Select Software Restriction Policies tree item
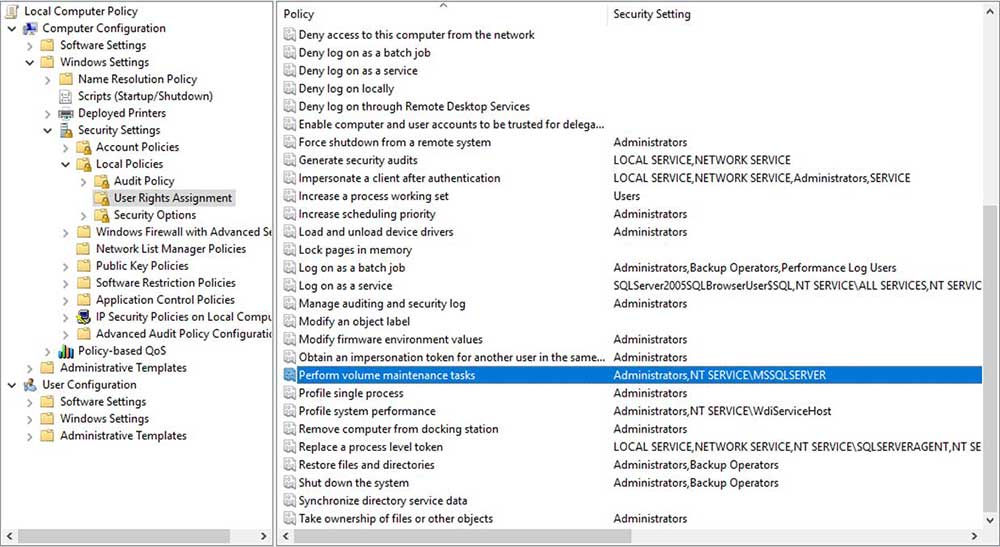The height and width of the screenshot is (547, 1000). pos(165,282)
